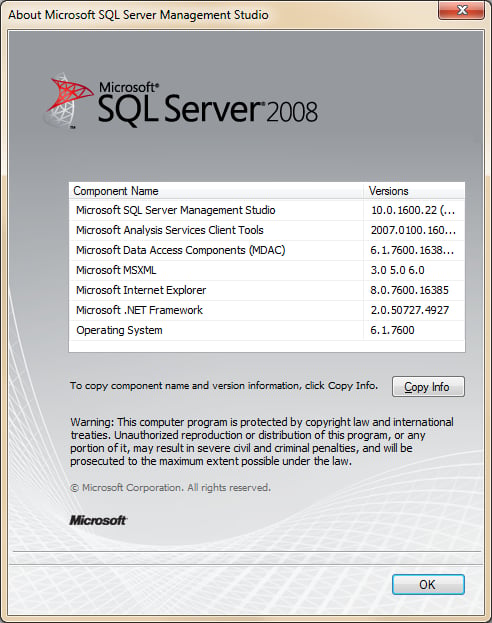Click version value 10.0.1600.22

[413, 210]
